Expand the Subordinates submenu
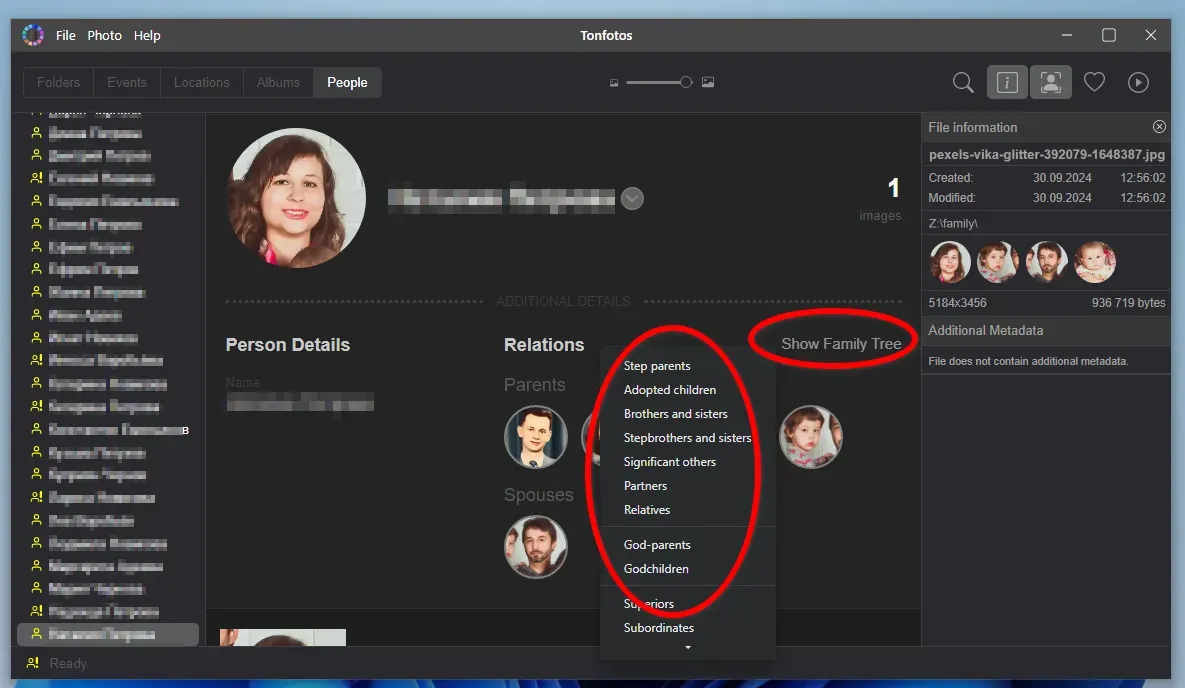Image resolution: width=1185 pixels, height=688 pixels. pyautogui.click(x=658, y=628)
